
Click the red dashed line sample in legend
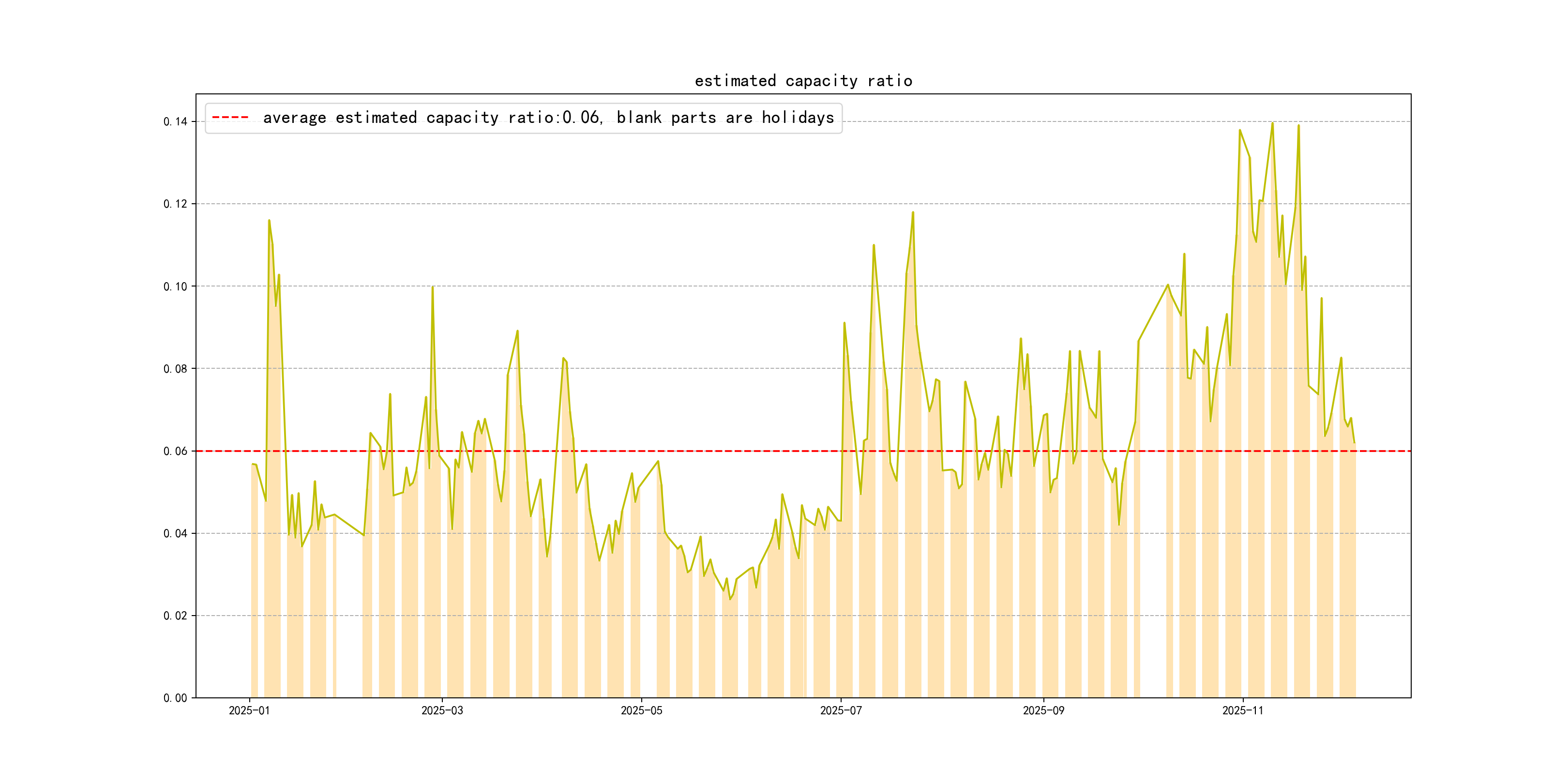[230, 118]
